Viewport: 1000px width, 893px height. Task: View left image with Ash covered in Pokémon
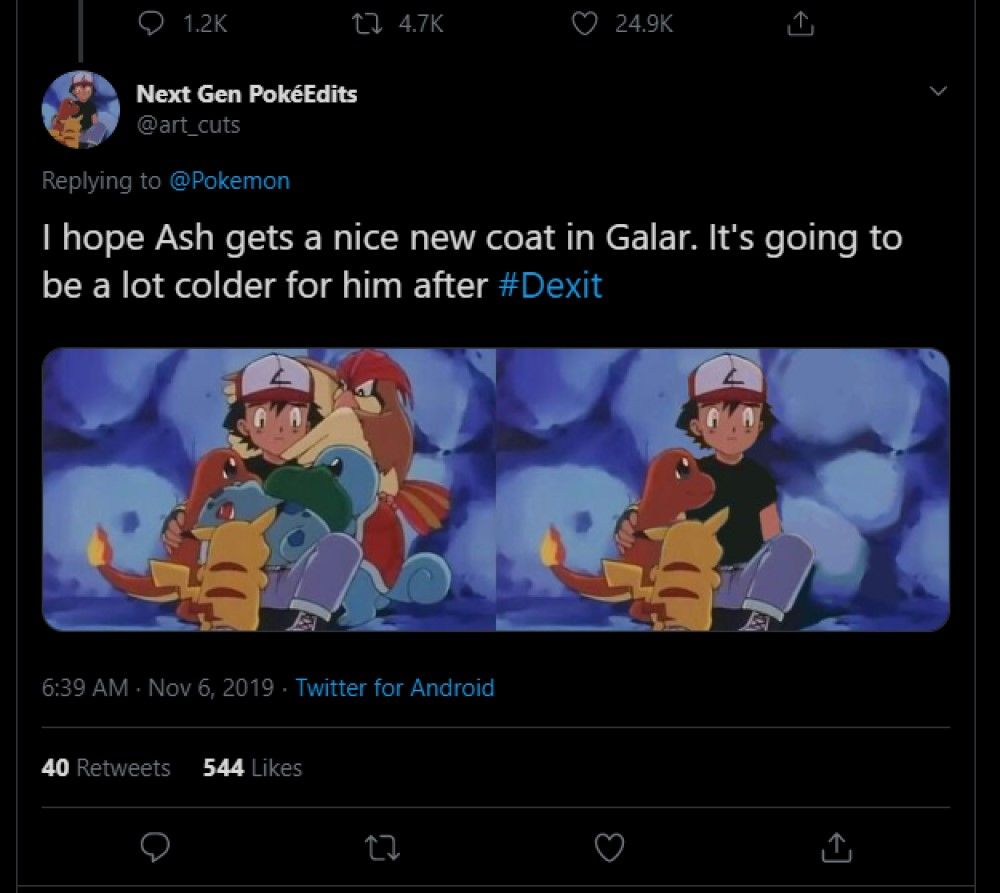[269, 489]
